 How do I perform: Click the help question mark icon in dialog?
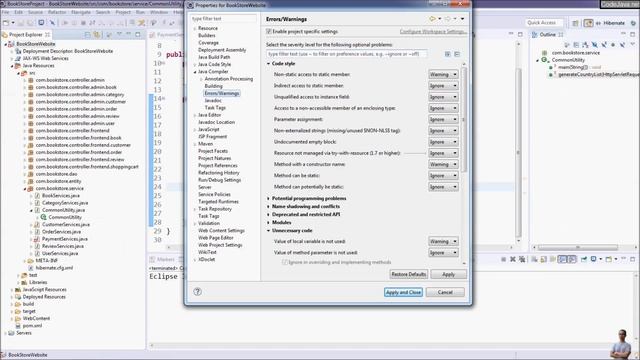[198, 291]
